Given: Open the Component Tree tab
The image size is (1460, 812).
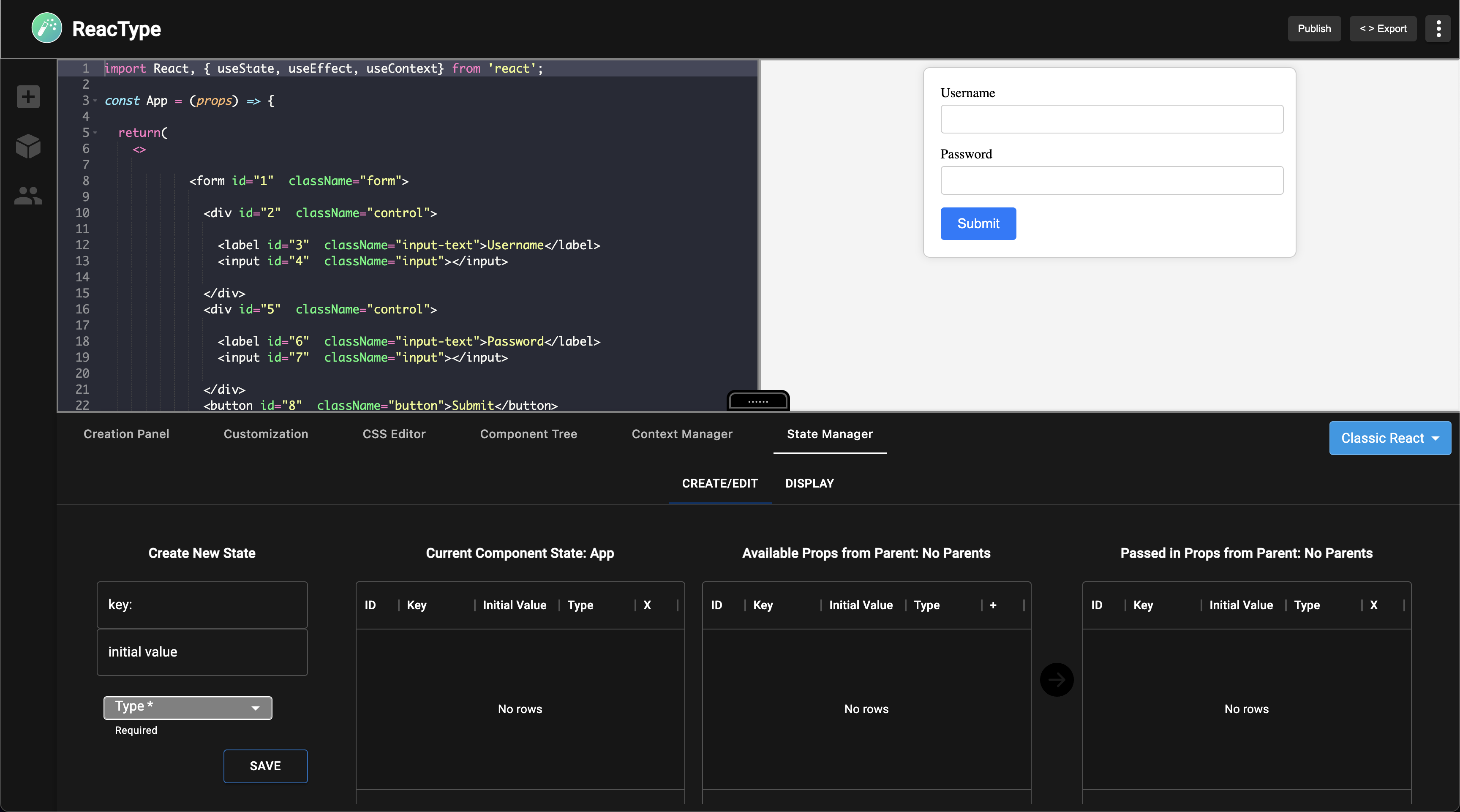Looking at the screenshot, I should [528, 434].
